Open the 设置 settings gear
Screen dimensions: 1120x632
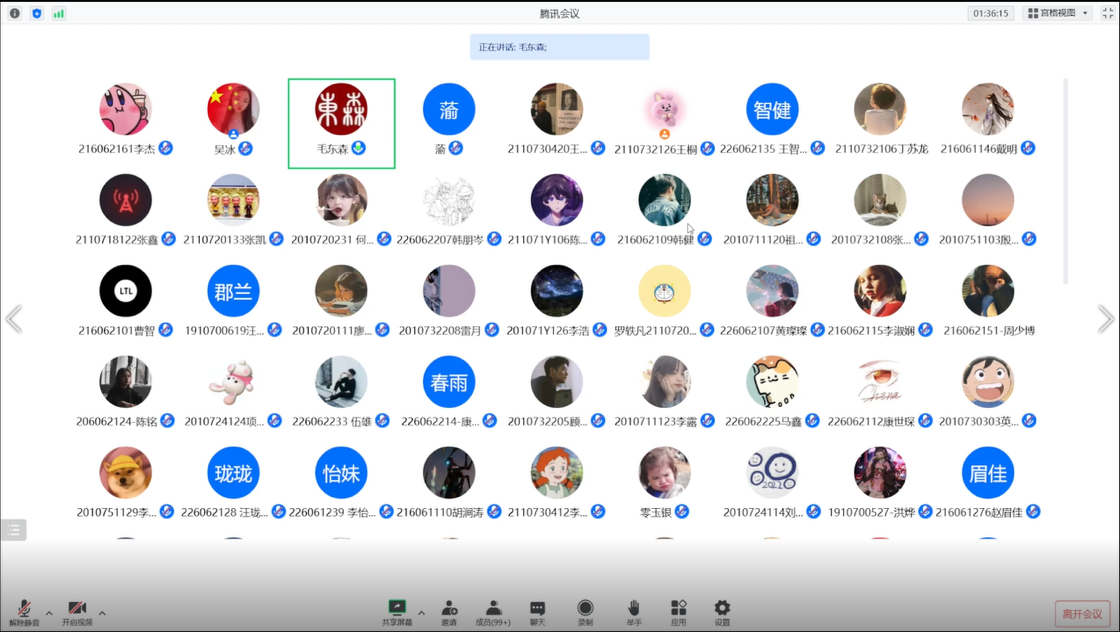coord(722,612)
